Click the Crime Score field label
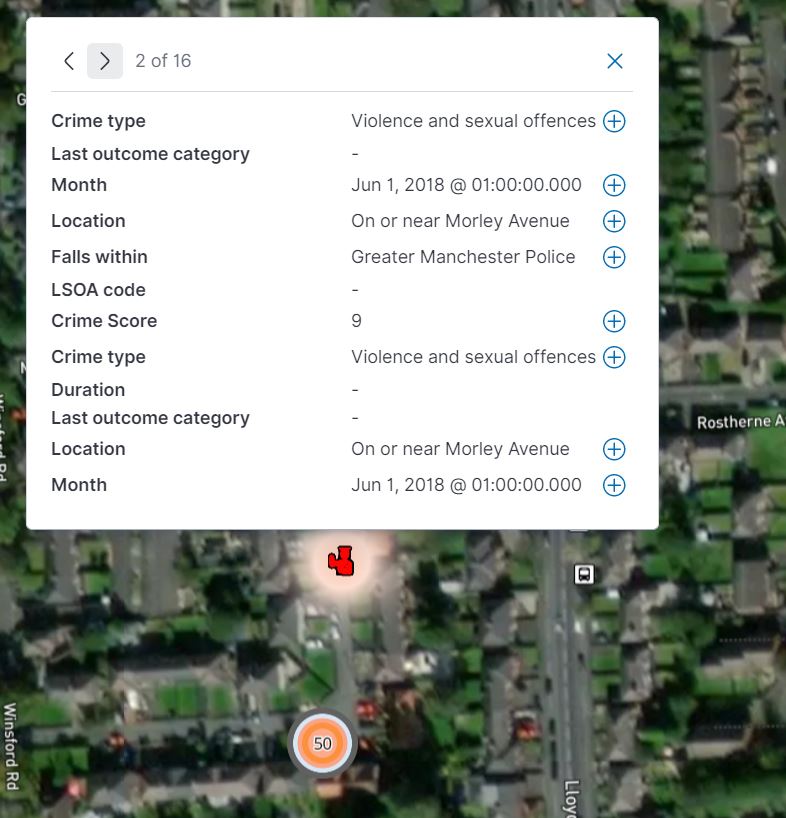The height and width of the screenshot is (818, 786). (x=104, y=321)
